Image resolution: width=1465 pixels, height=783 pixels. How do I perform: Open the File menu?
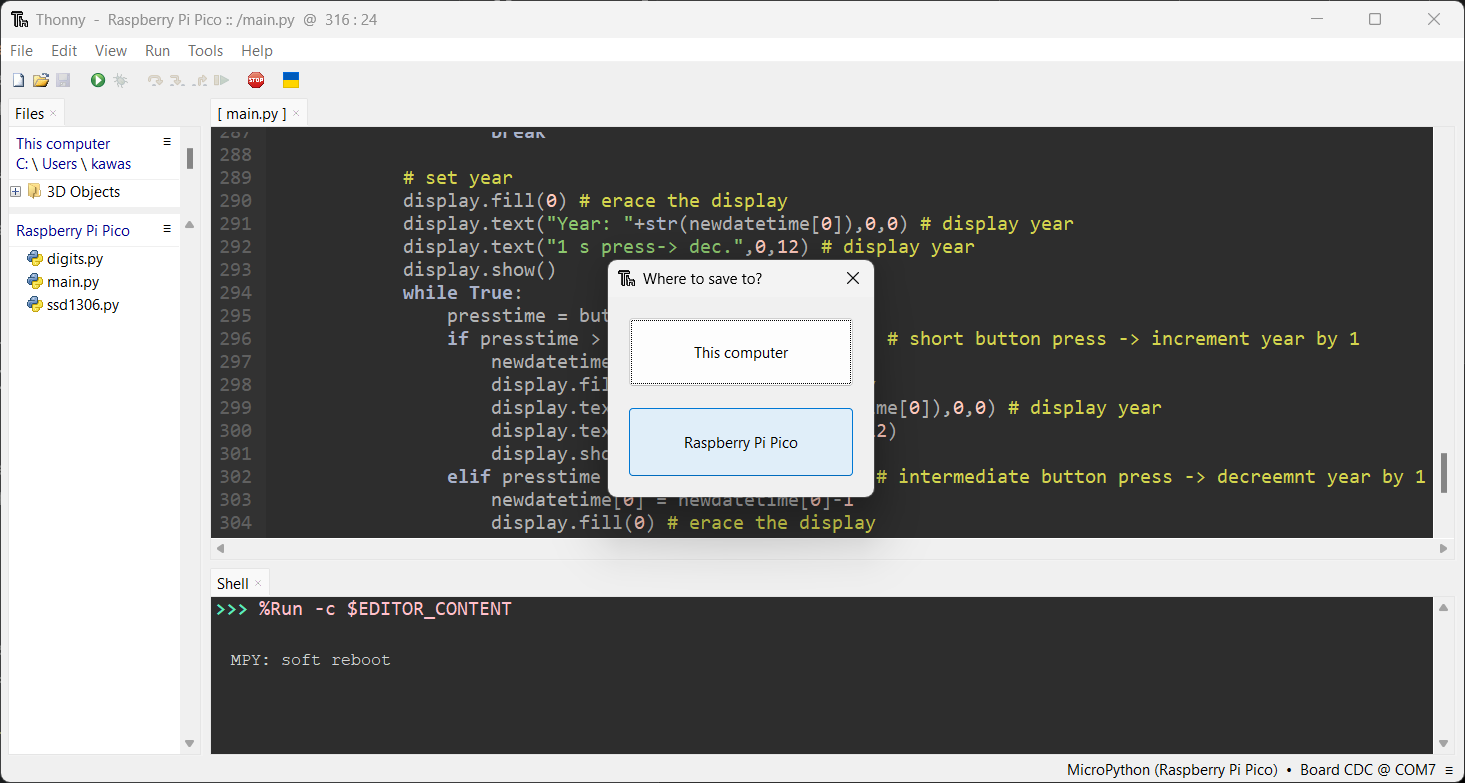21,50
